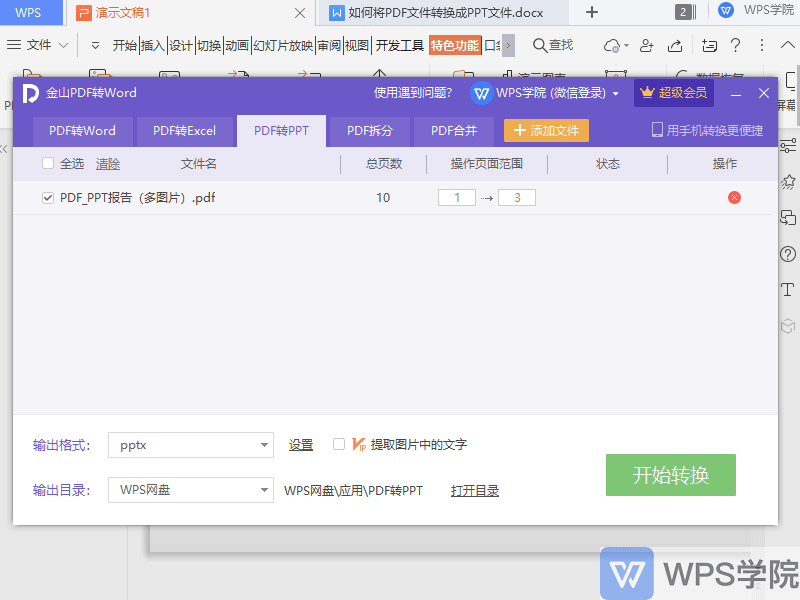Click the overlapping frames icon in right sidebar

click(x=788, y=217)
